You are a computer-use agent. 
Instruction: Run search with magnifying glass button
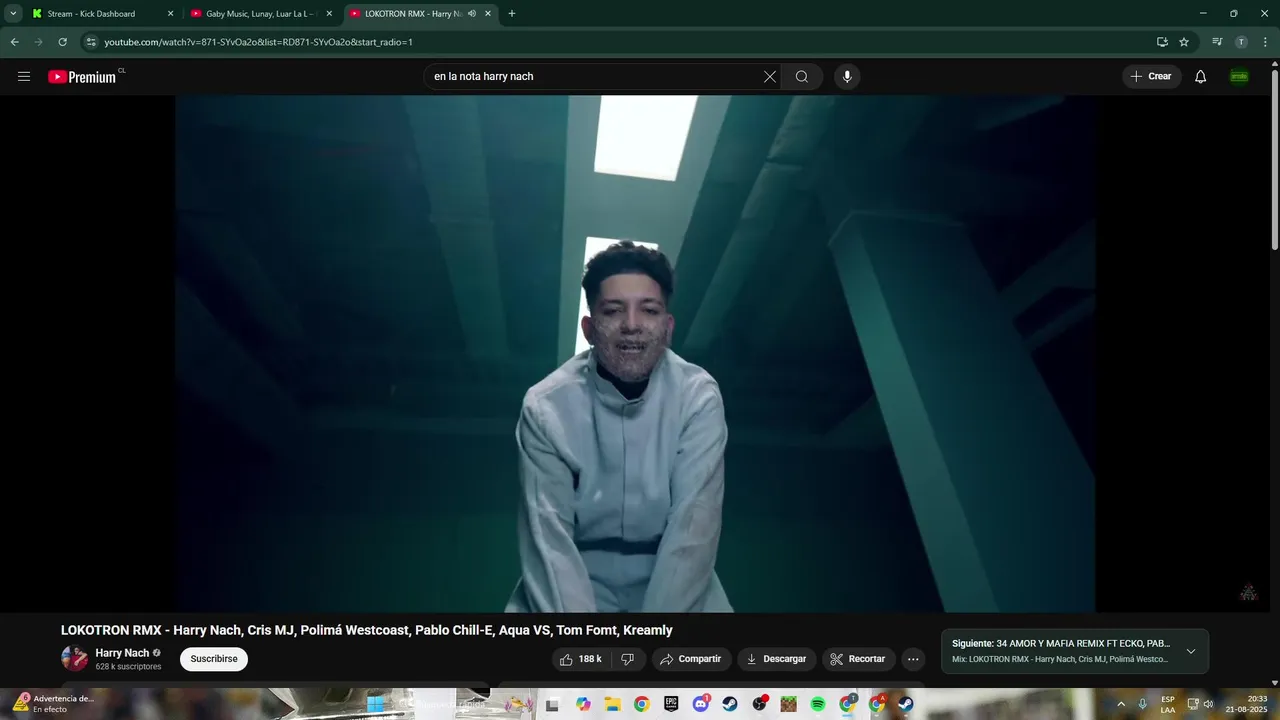802,77
